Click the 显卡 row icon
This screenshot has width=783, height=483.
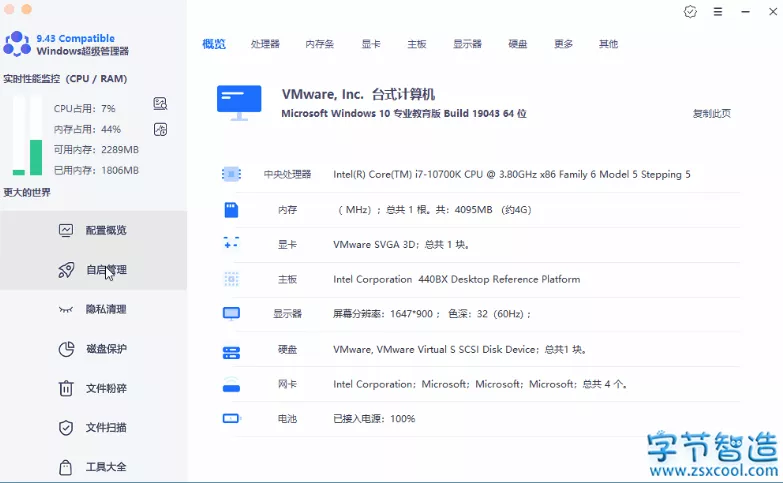[x=231, y=244]
